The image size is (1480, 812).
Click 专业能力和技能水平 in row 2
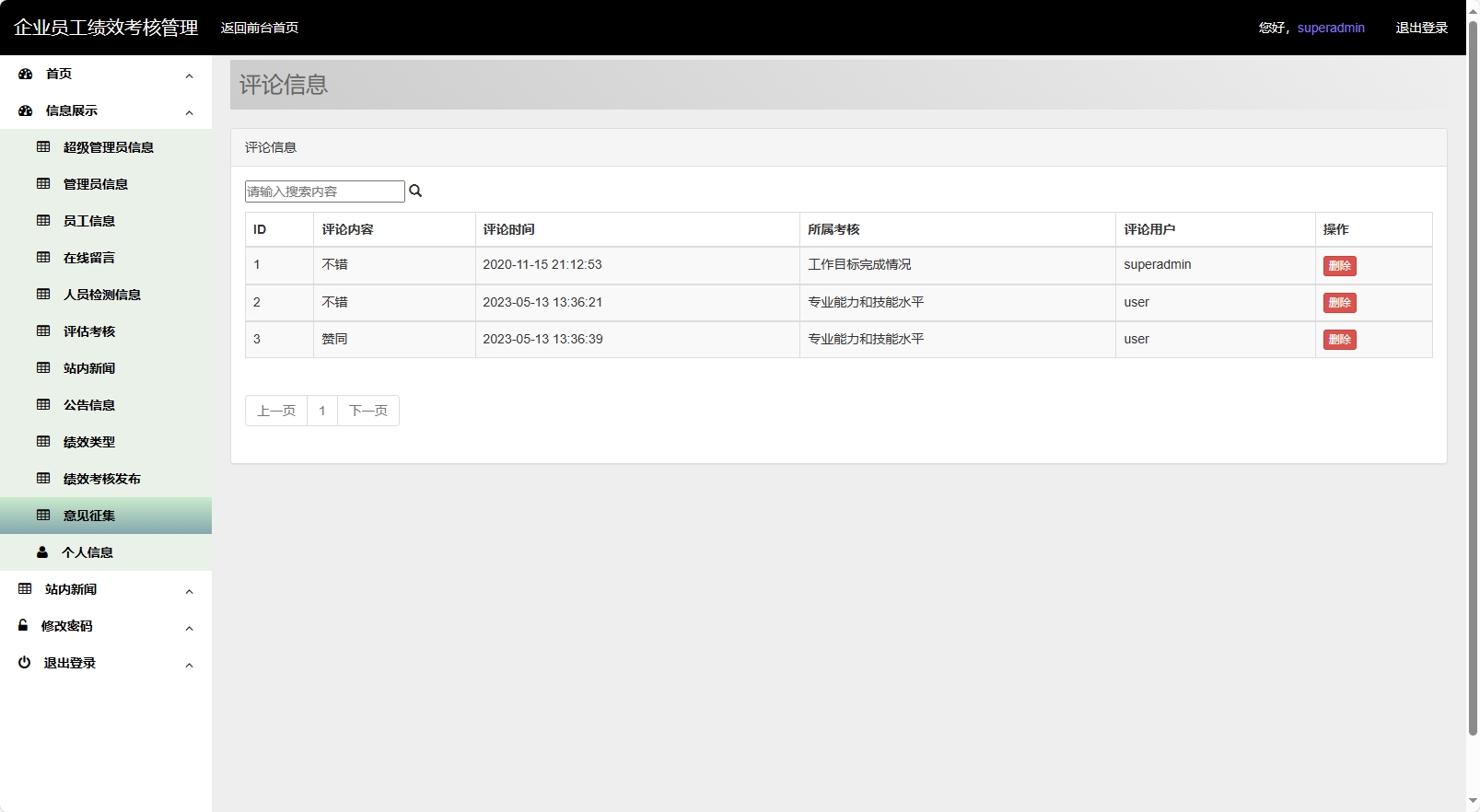pyautogui.click(x=866, y=302)
